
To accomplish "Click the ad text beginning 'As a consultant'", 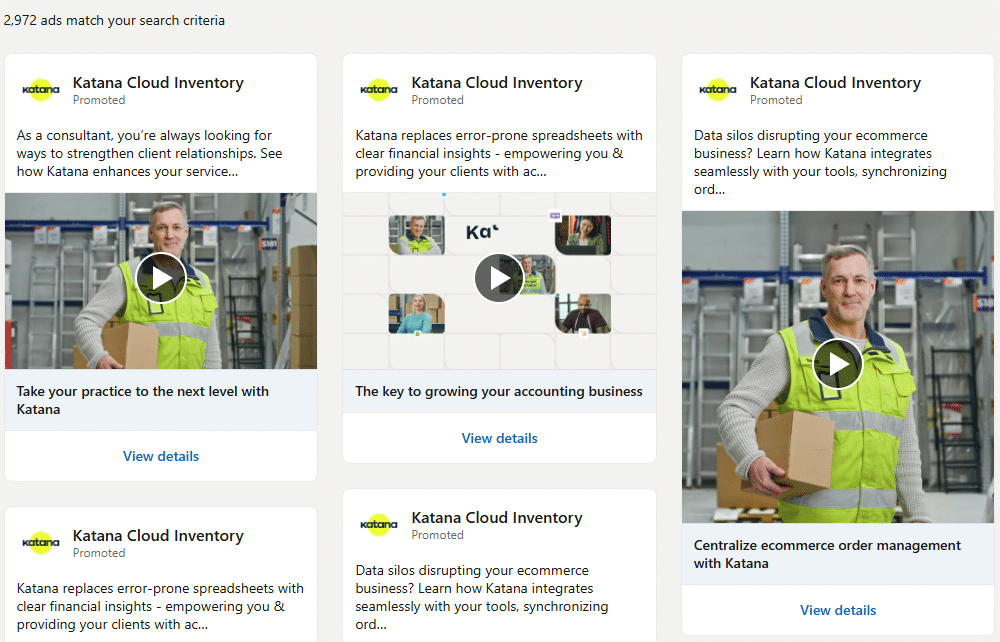I will point(144,153).
